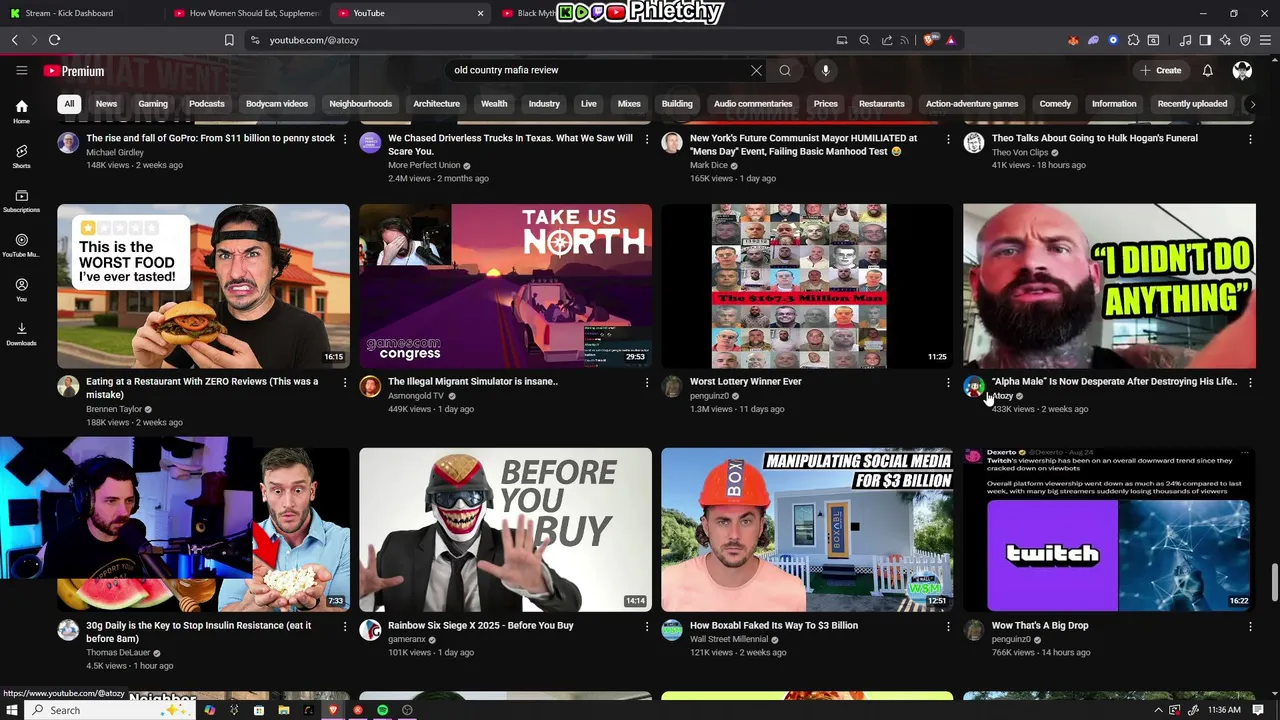Click the YouTube Premium logo
The height and width of the screenshot is (720, 1280).
coord(74,71)
